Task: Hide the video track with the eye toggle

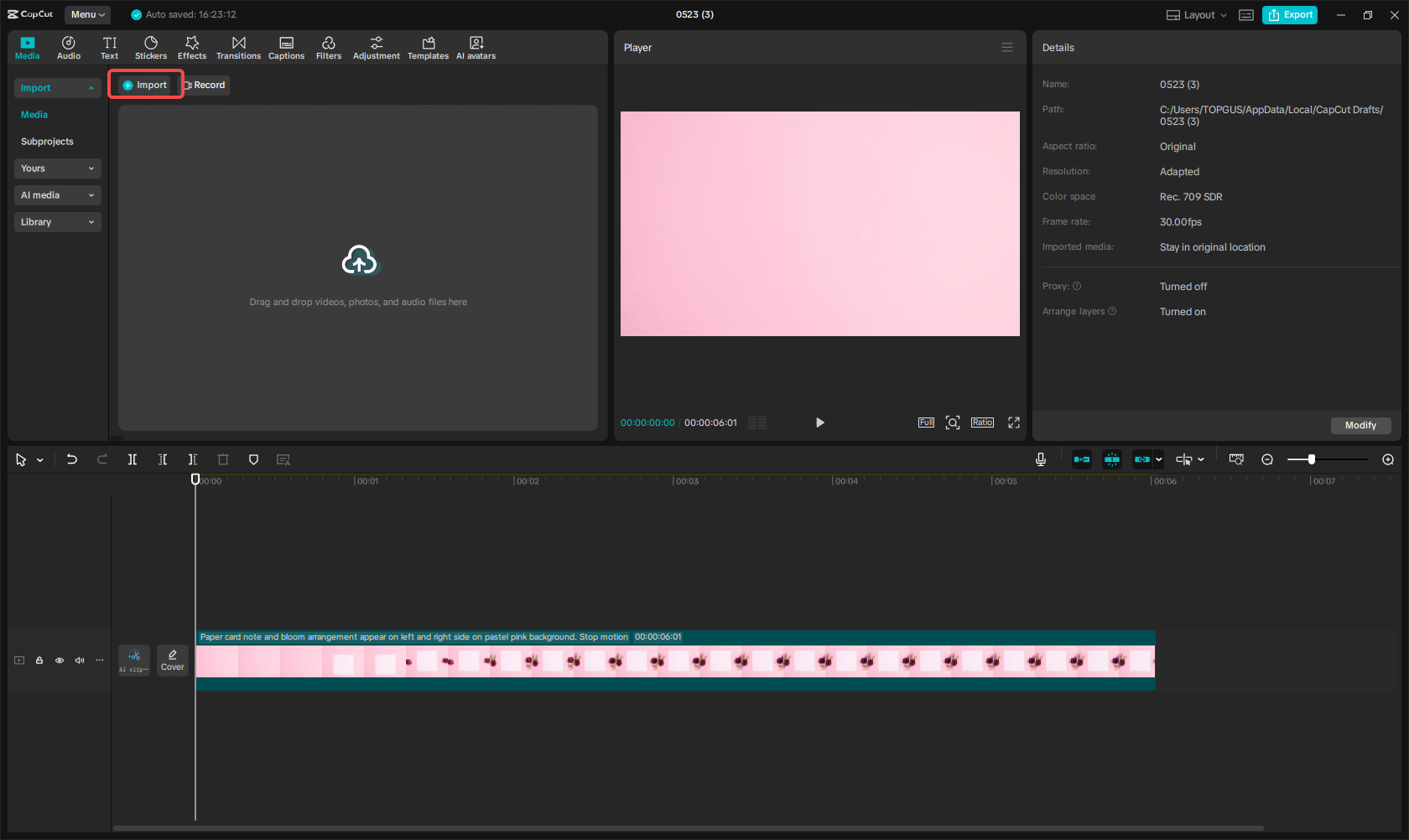Action: (59, 660)
